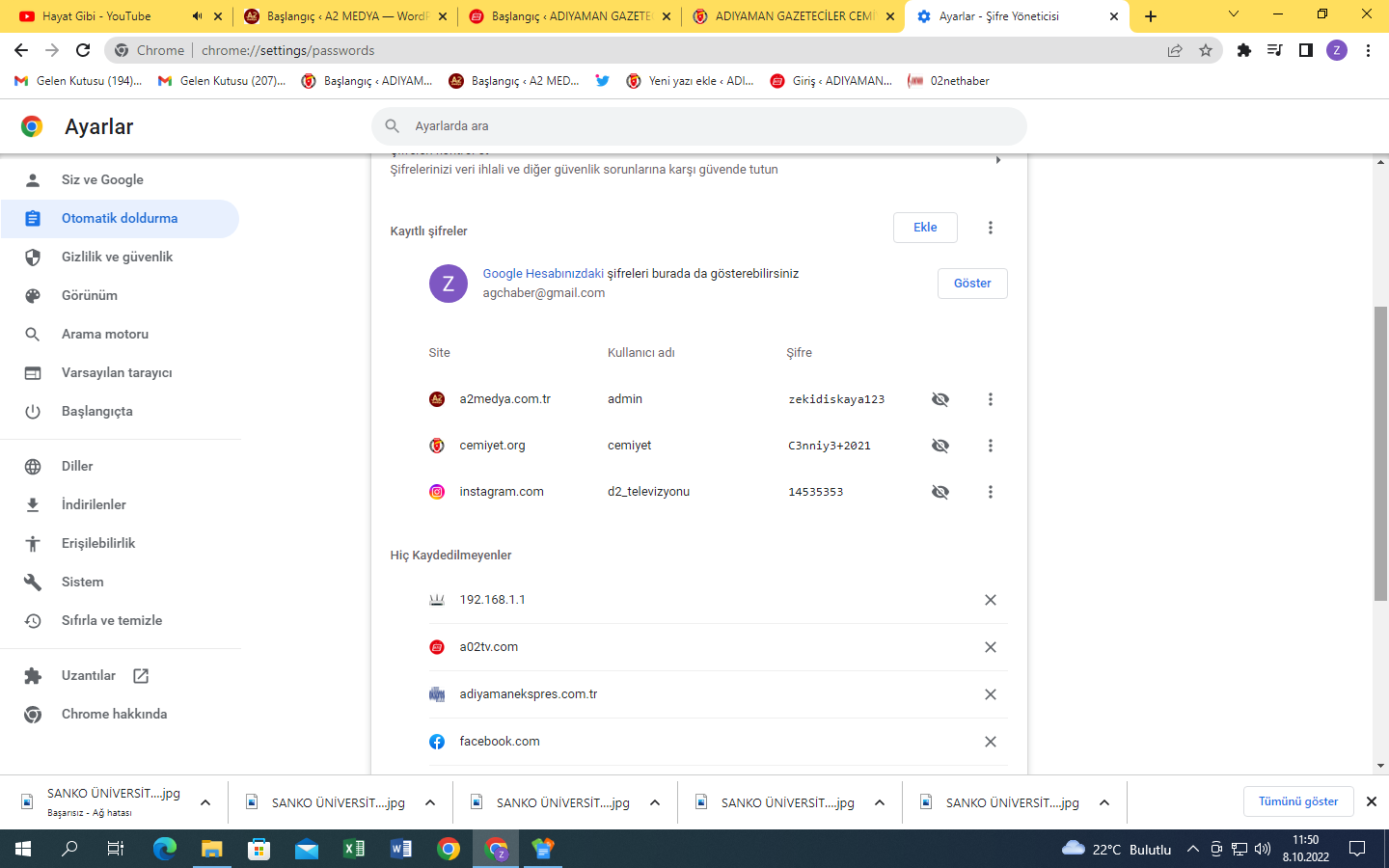Reload the page with refresh icon
Screen dimensions: 1389x868
pyautogui.click(x=83, y=50)
